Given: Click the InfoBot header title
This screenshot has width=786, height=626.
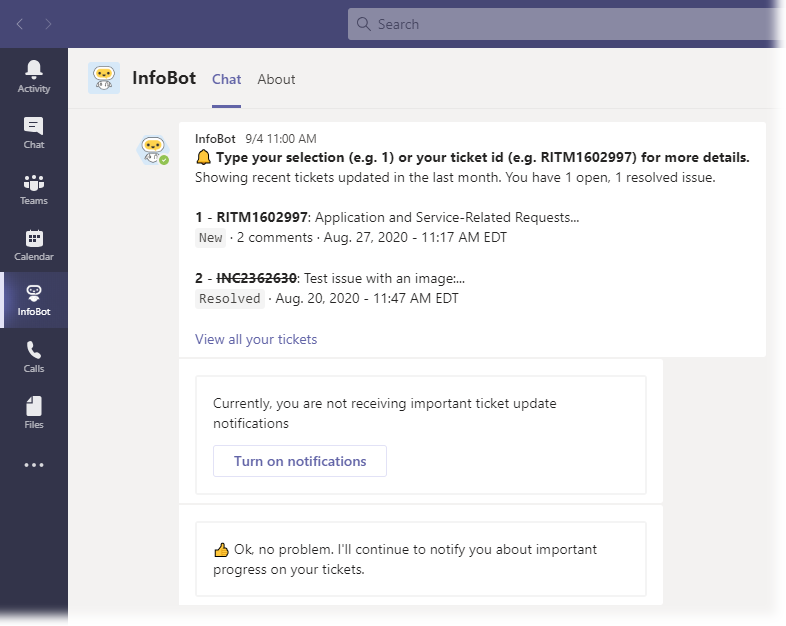Looking at the screenshot, I should coord(164,78).
